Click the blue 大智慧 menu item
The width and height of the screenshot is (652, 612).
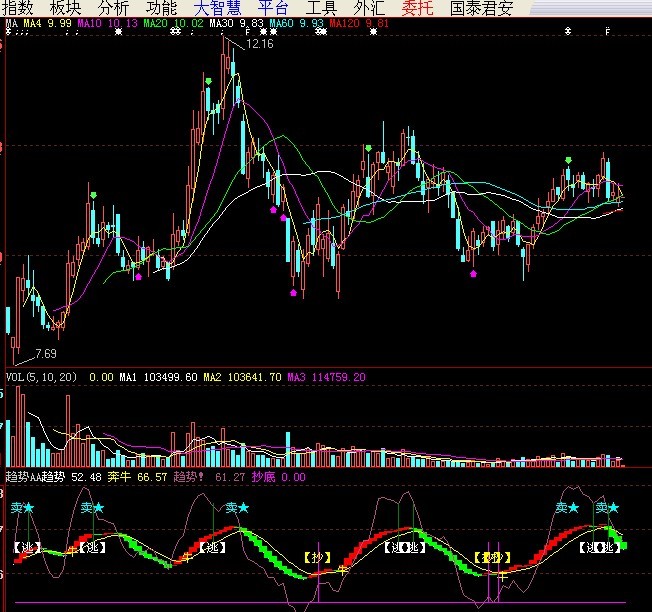coord(210,8)
